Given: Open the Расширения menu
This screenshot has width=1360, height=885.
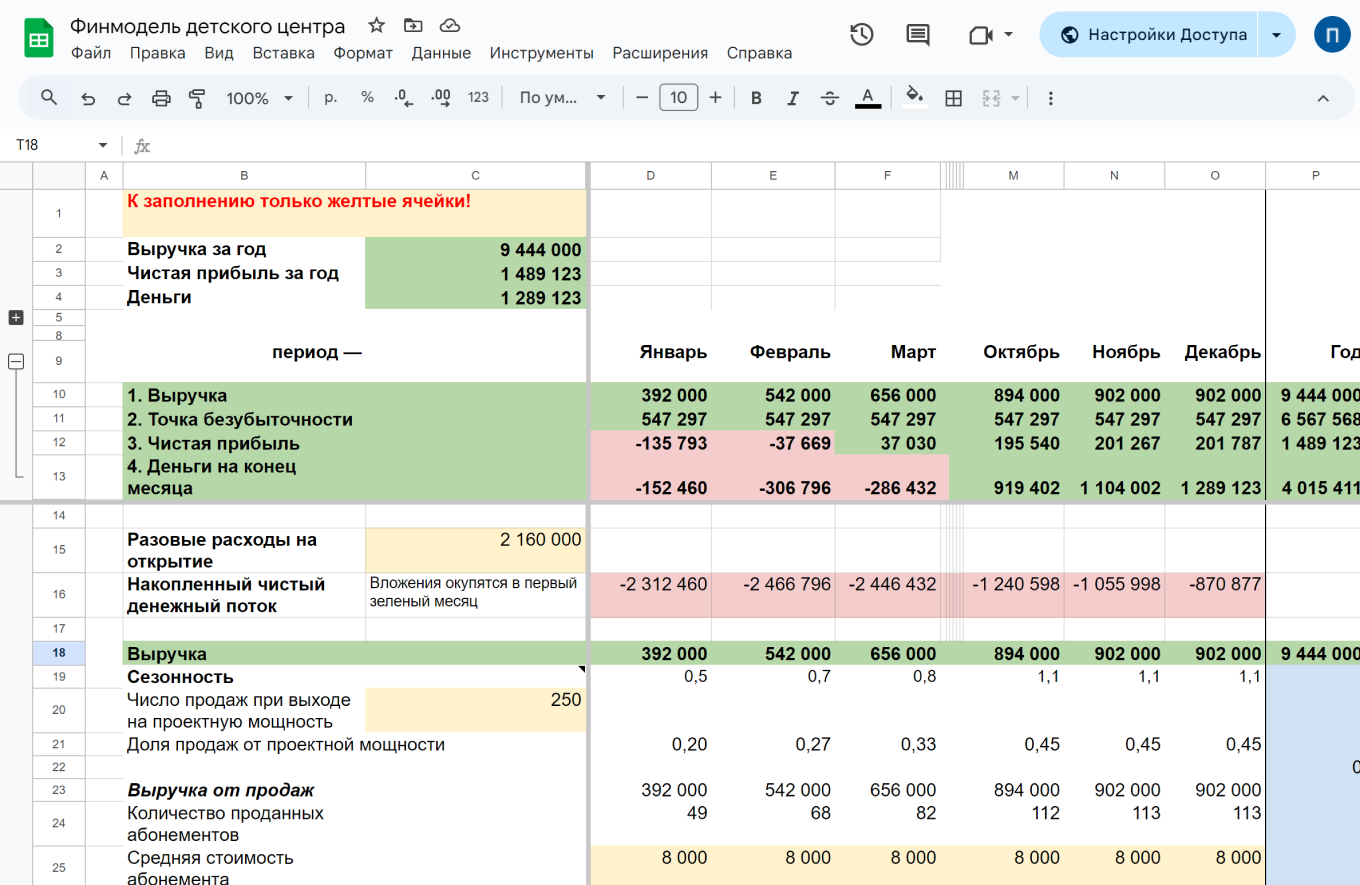Looking at the screenshot, I should point(660,53).
